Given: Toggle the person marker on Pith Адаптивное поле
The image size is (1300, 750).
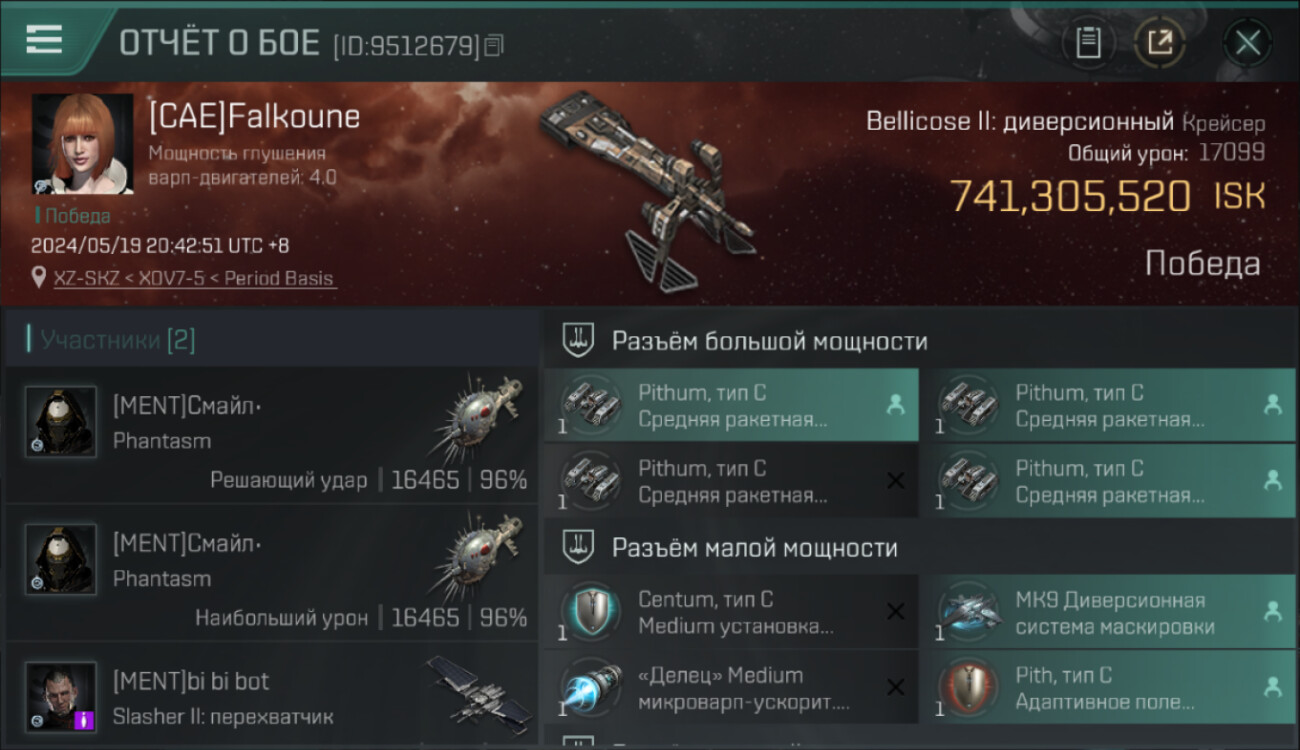Looking at the screenshot, I should coord(1272,688).
